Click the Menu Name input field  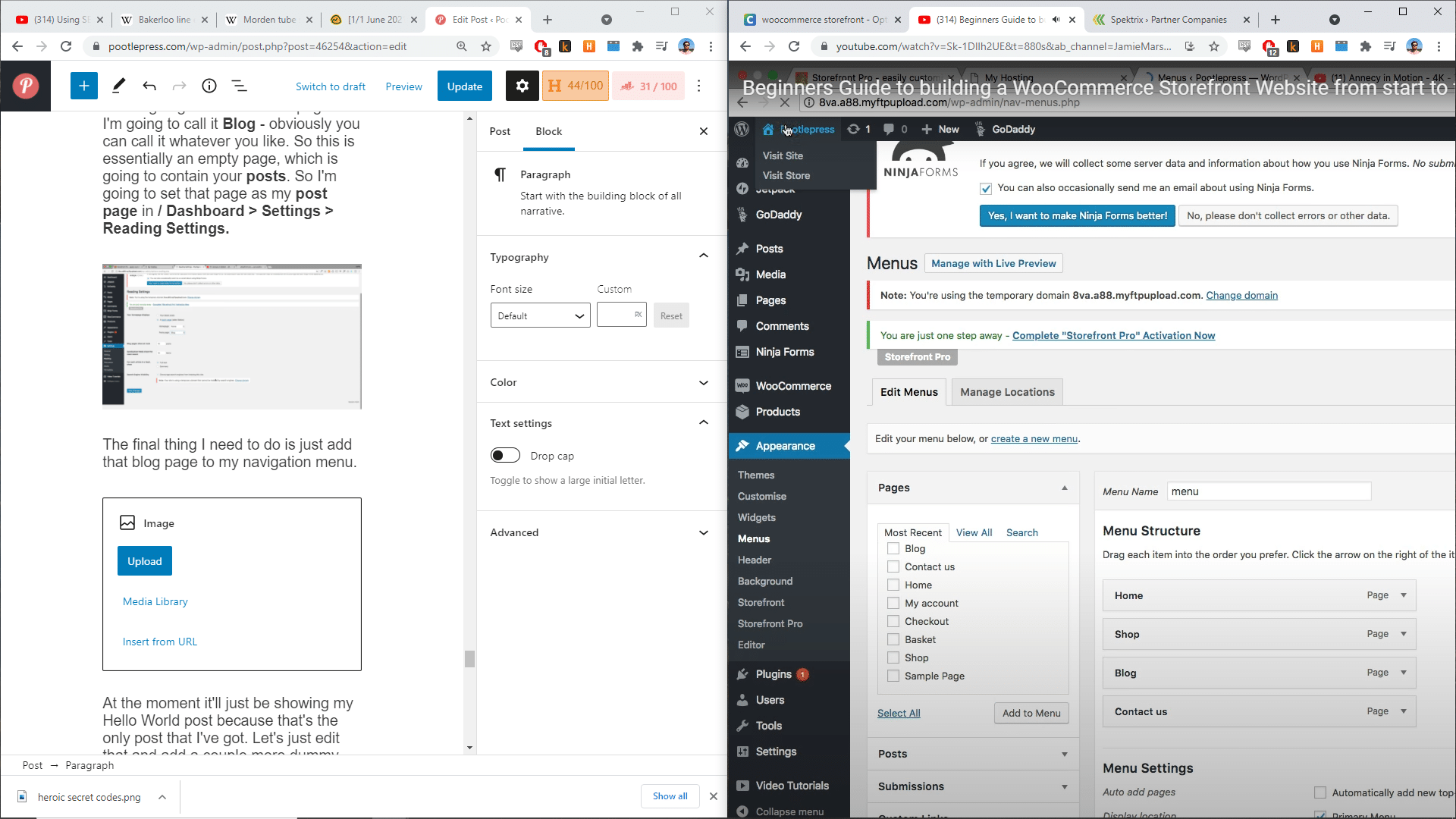click(x=1269, y=491)
